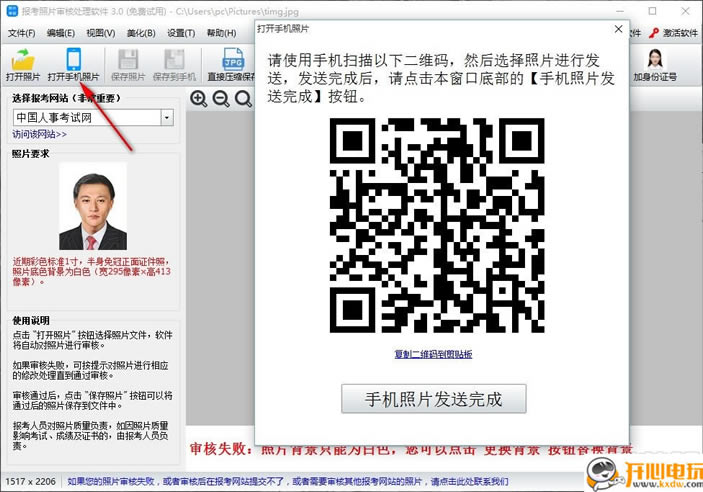This screenshot has height=492, width=703.
Task: Open the Beautify (美化) menu
Action: (141, 33)
